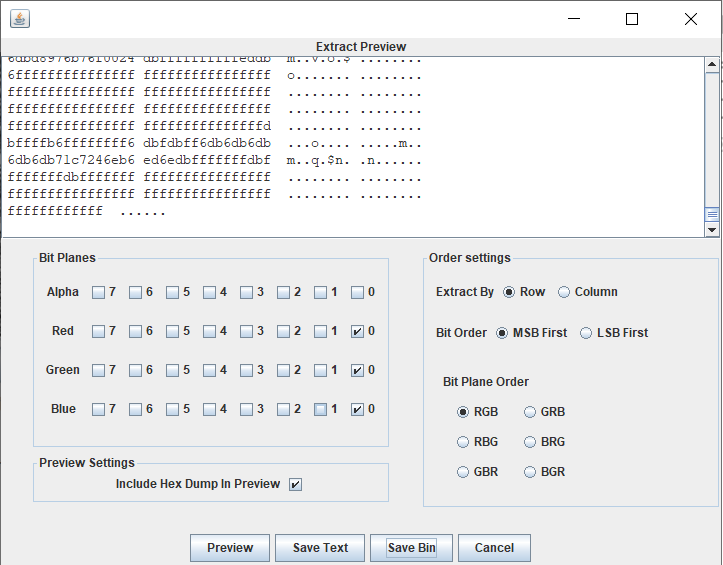This screenshot has height=565, width=723.
Task: Enable Red bit plane 2 checkbox
Action: point(283,331)
